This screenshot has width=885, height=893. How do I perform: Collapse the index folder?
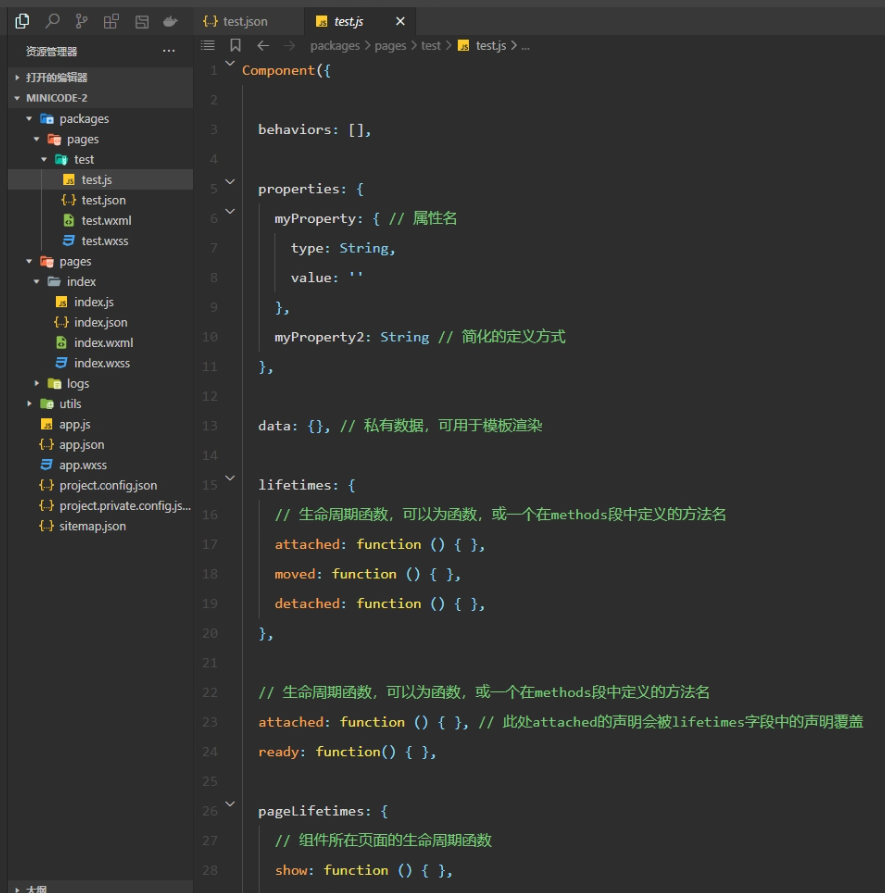[36, 281]
